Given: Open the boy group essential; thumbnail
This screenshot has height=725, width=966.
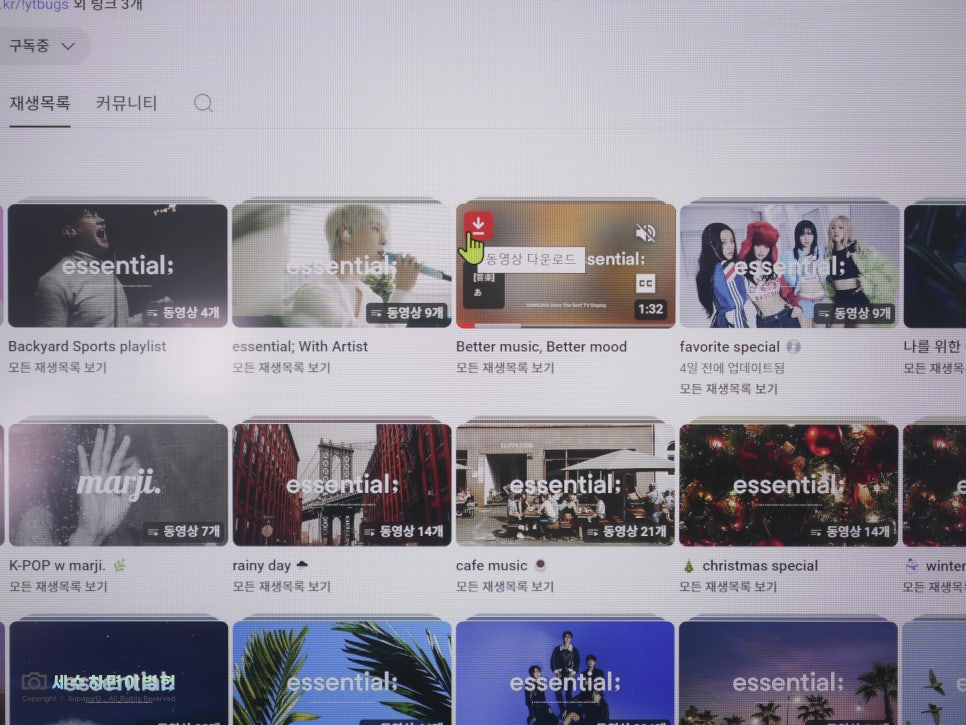Looking at the screenshot, I should (x=565, y=673).
